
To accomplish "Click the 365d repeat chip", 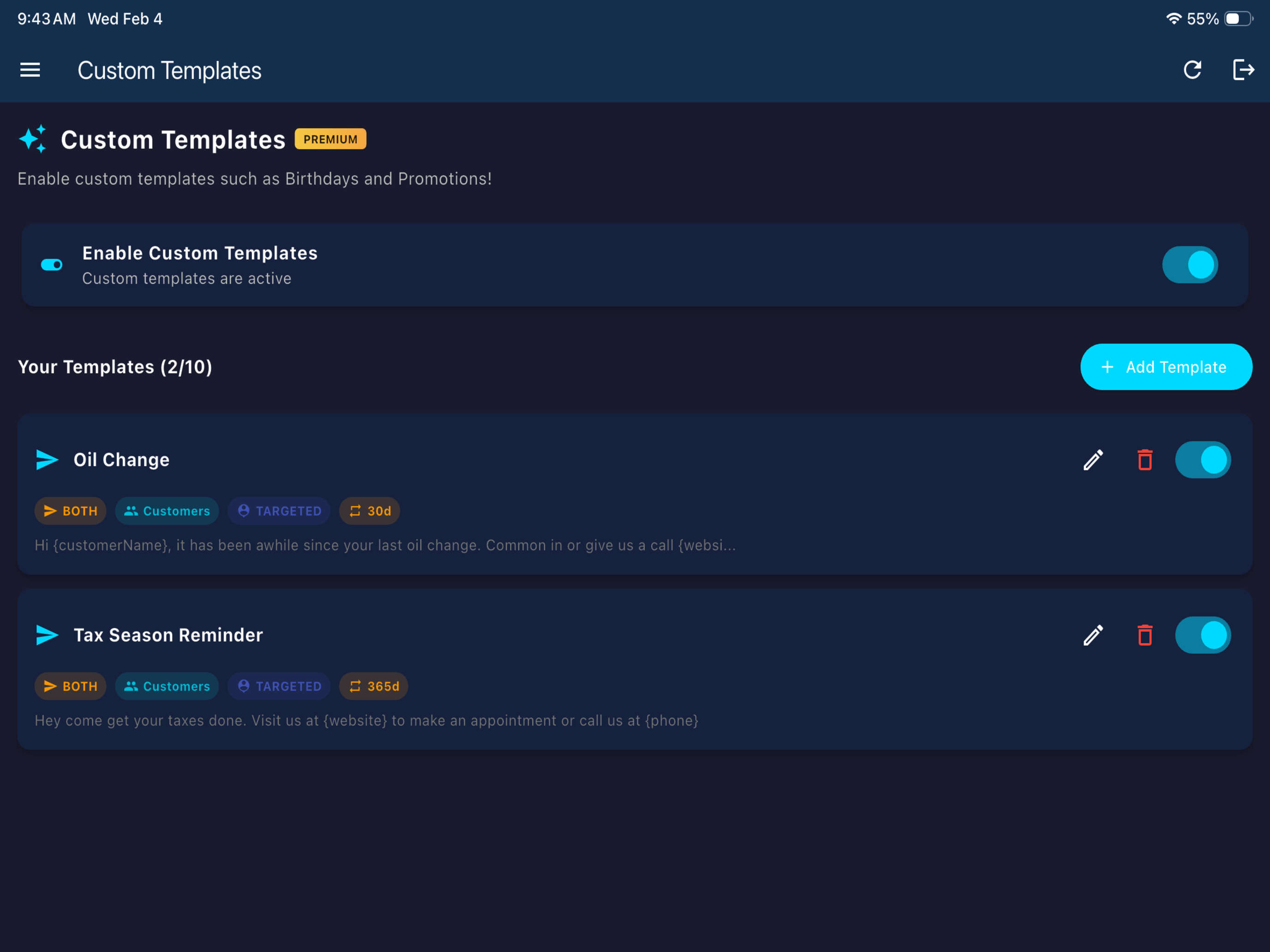I will [373, 686].
